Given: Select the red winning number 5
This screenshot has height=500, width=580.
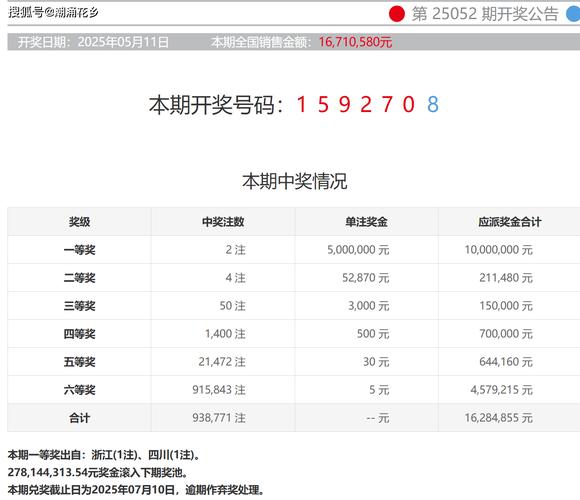Looking at the screenshot, I should point(323,105).
